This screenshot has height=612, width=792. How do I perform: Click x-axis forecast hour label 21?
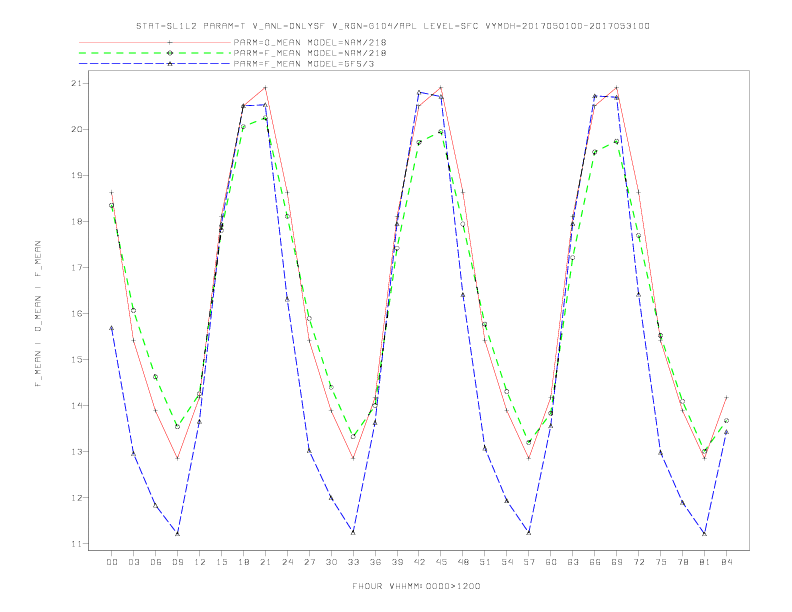pos(265,562)
